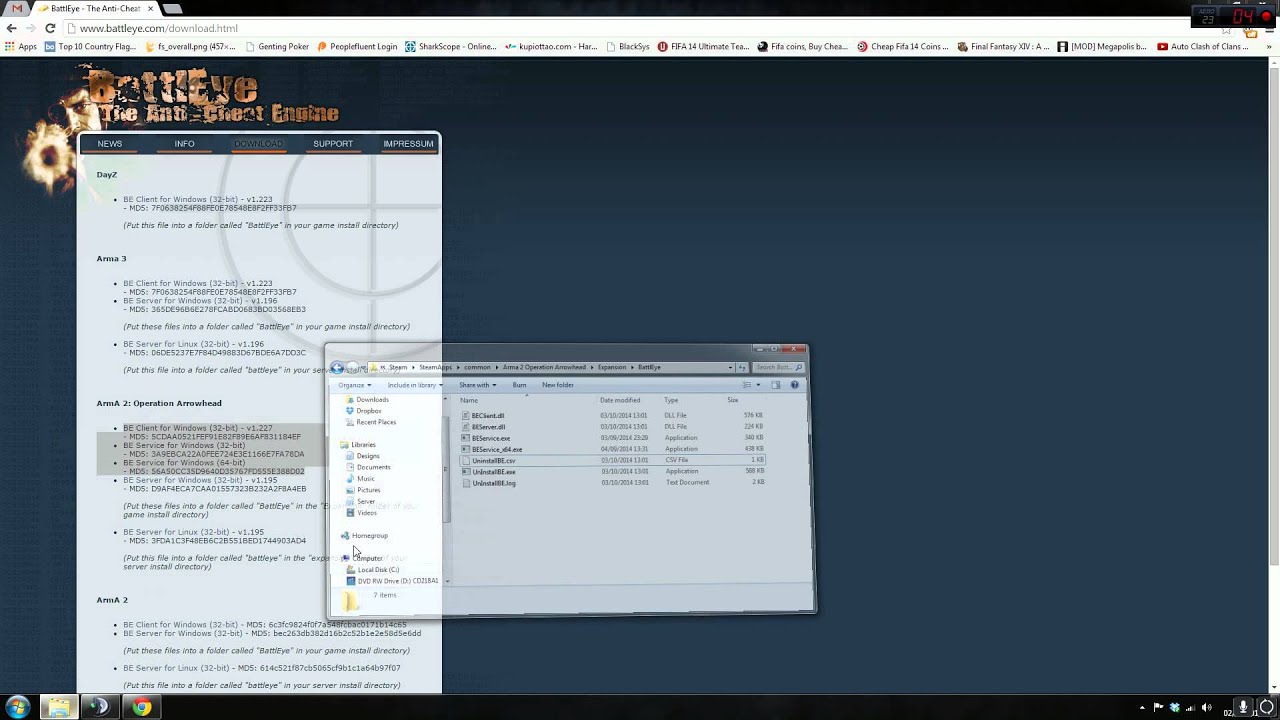This screenshot has width=1280, height=720.
Task: Open Top 10 Country Flag bookmark
Action: 90,46
